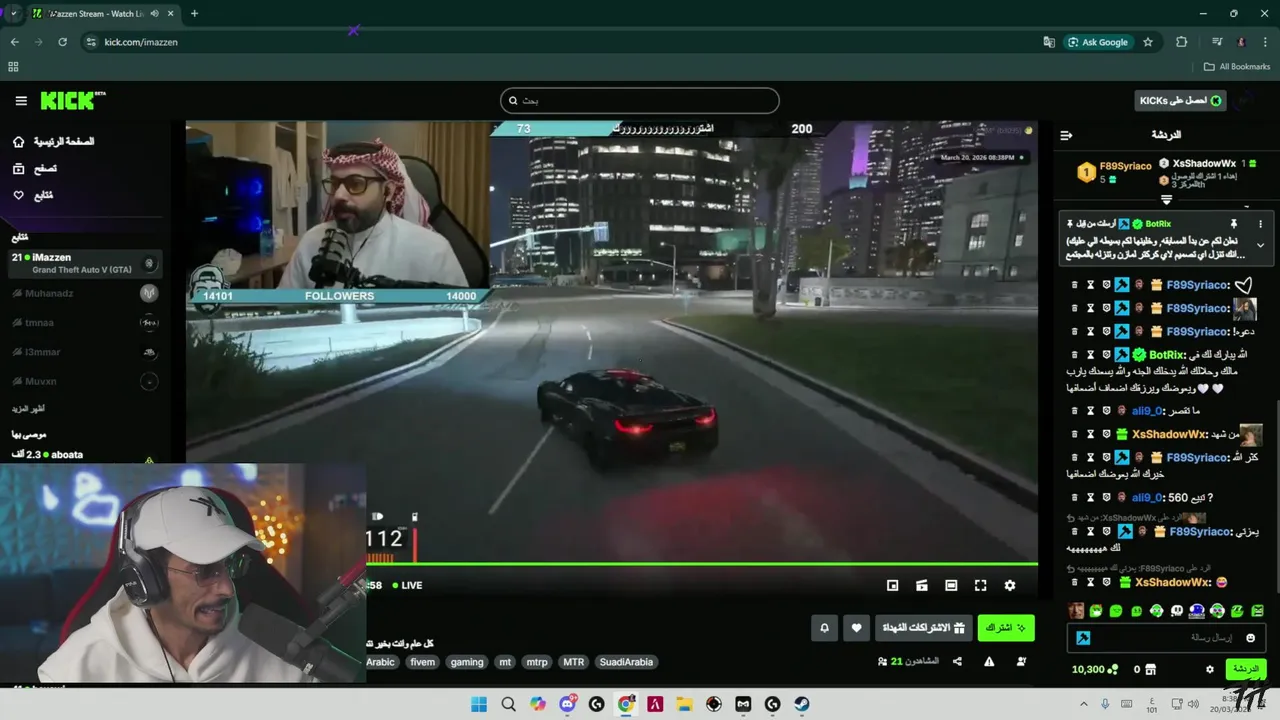Image resolution: width=1280 pixels, height=720 pixels.
Task: Open Steam from taskbar
Action: (x=802, y=704)
